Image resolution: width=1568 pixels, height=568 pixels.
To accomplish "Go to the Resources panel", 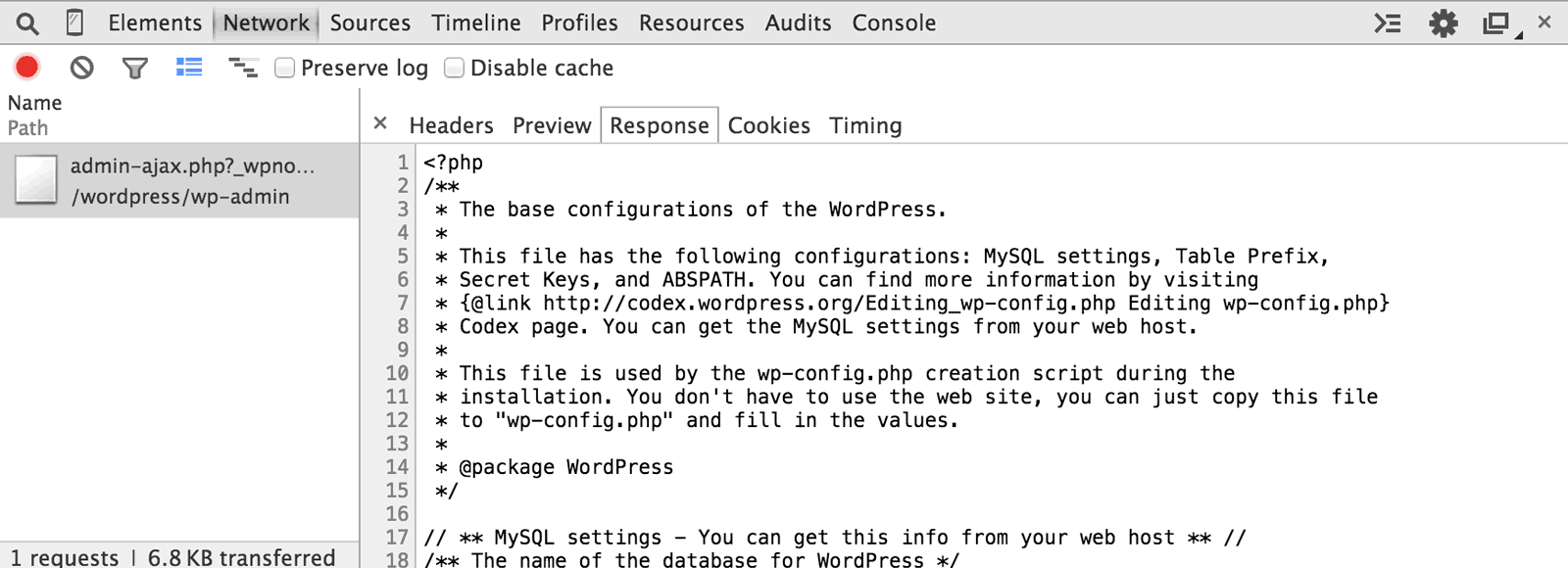I will pos(692,23).
